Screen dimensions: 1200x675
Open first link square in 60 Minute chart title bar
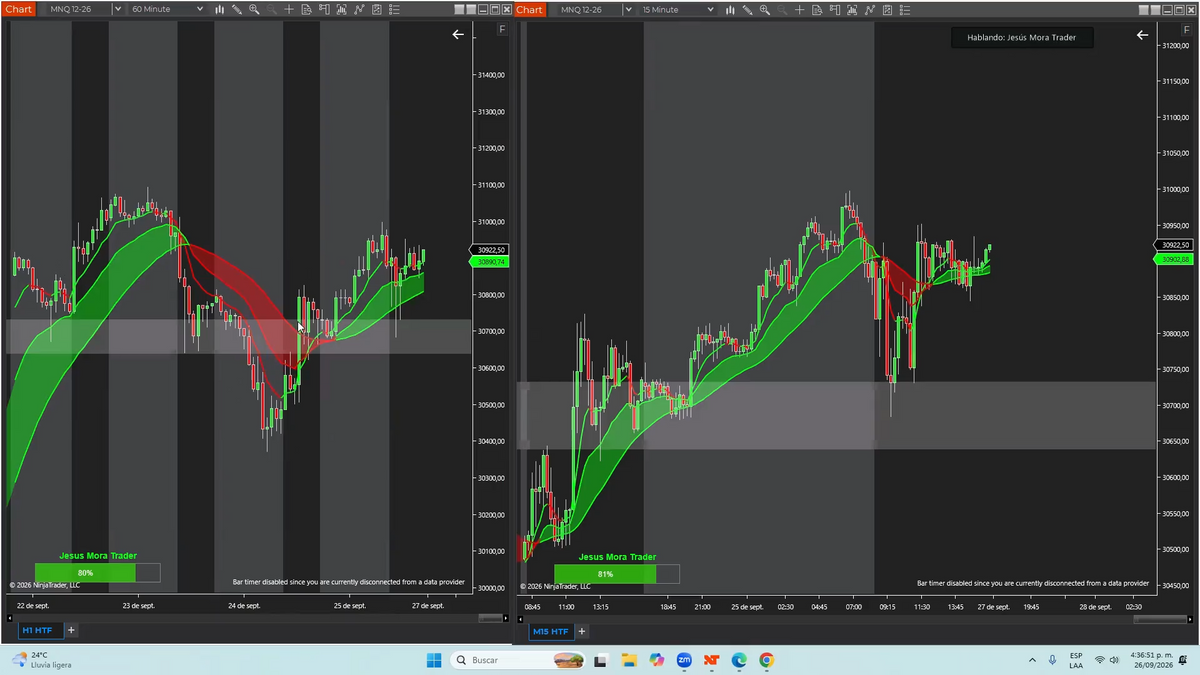tap(459, 9)
